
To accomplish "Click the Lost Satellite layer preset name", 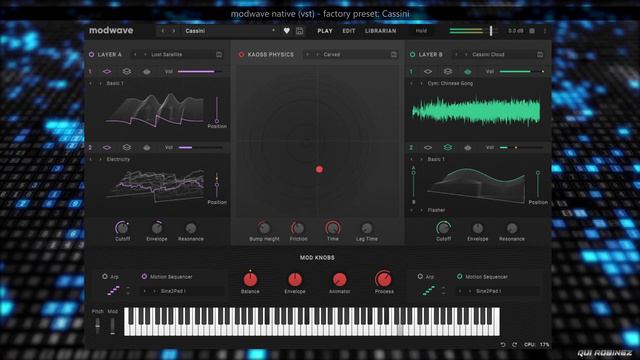I will pyautogui.click(x=167, y=54).
